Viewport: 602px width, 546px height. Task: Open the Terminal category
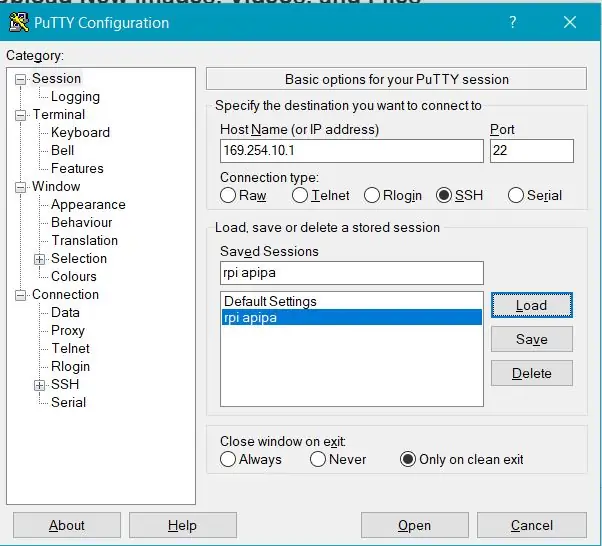pos(59,114)
